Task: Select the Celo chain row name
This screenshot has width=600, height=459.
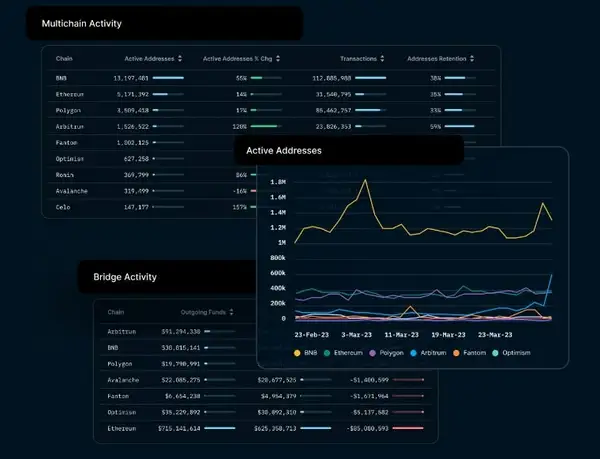Action: [63, 207]
